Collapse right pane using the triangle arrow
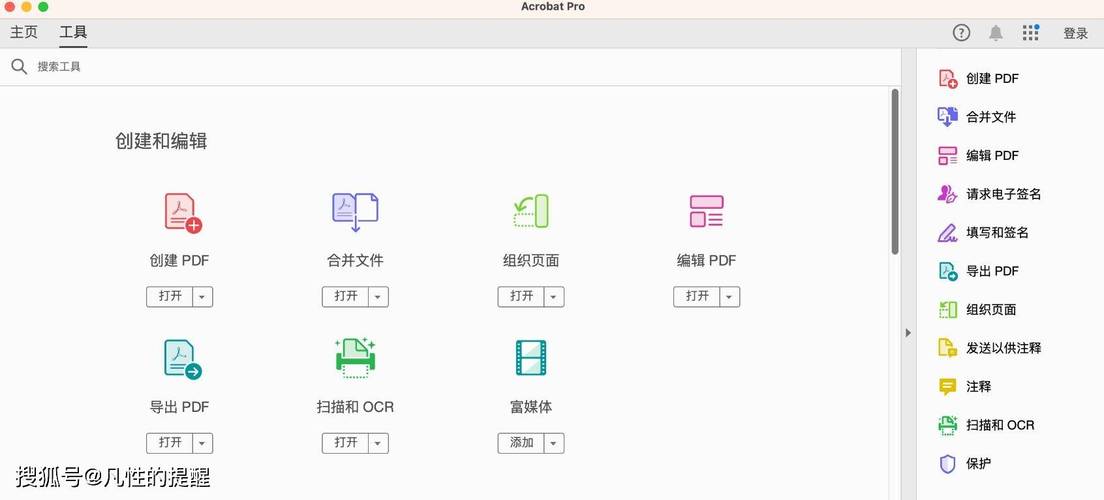 coord(908,332)
